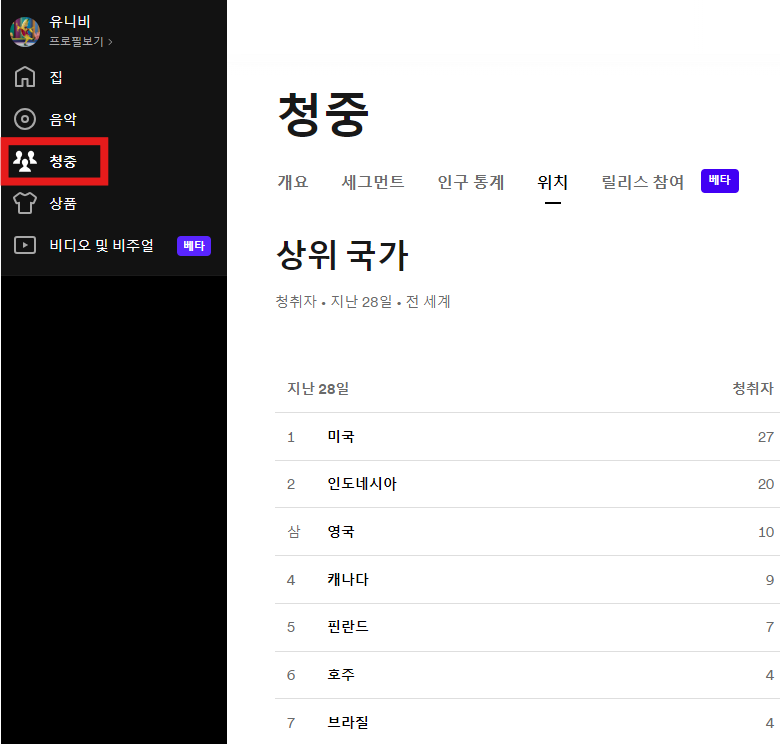Select the 핀란드 country row

tap(527, 627)
